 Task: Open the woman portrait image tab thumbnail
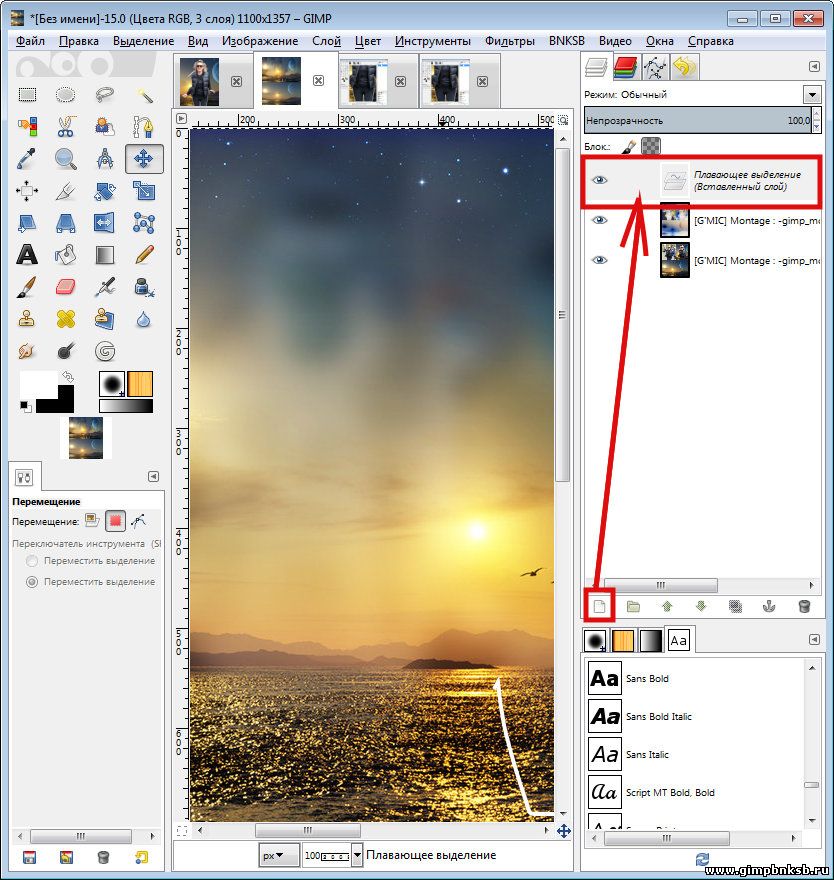click(199, 82)
